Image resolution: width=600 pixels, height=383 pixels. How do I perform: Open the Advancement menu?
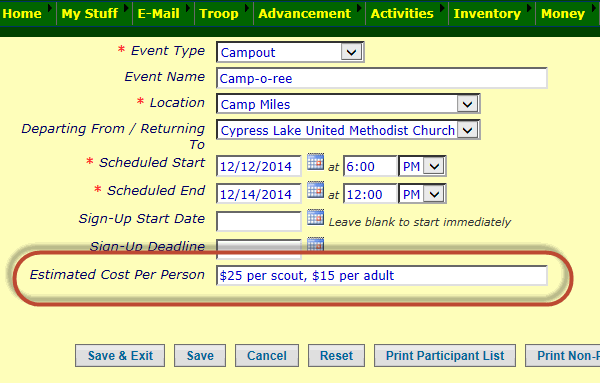tap(305, 13)
